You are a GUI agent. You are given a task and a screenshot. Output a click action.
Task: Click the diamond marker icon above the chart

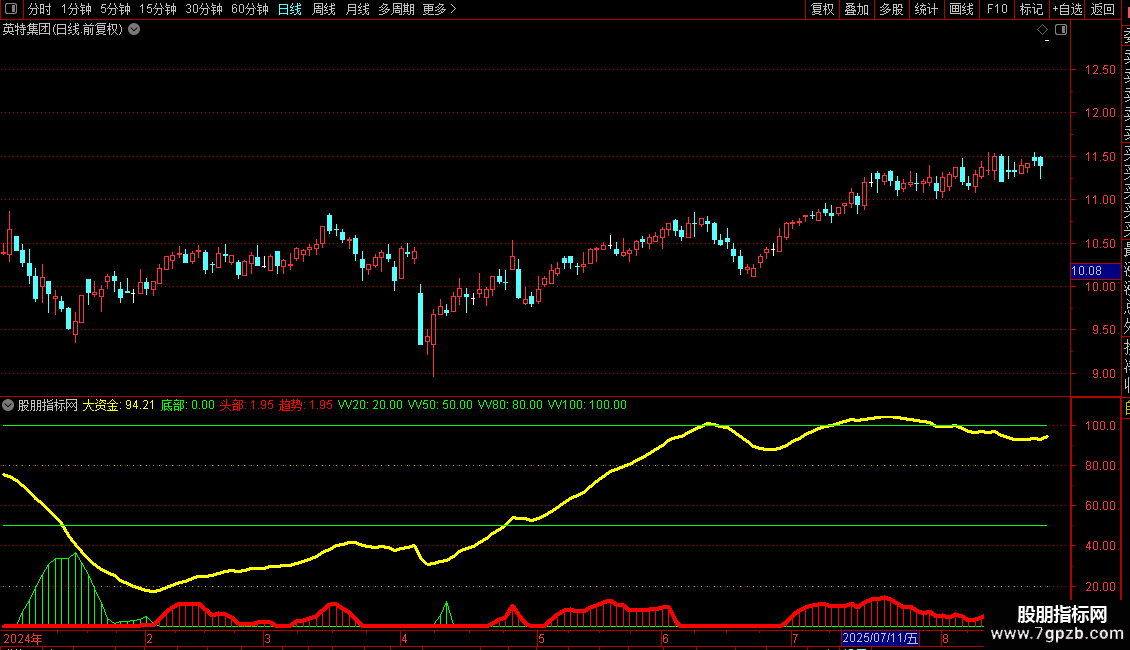pyautogui.click(x=1042, y=30)
